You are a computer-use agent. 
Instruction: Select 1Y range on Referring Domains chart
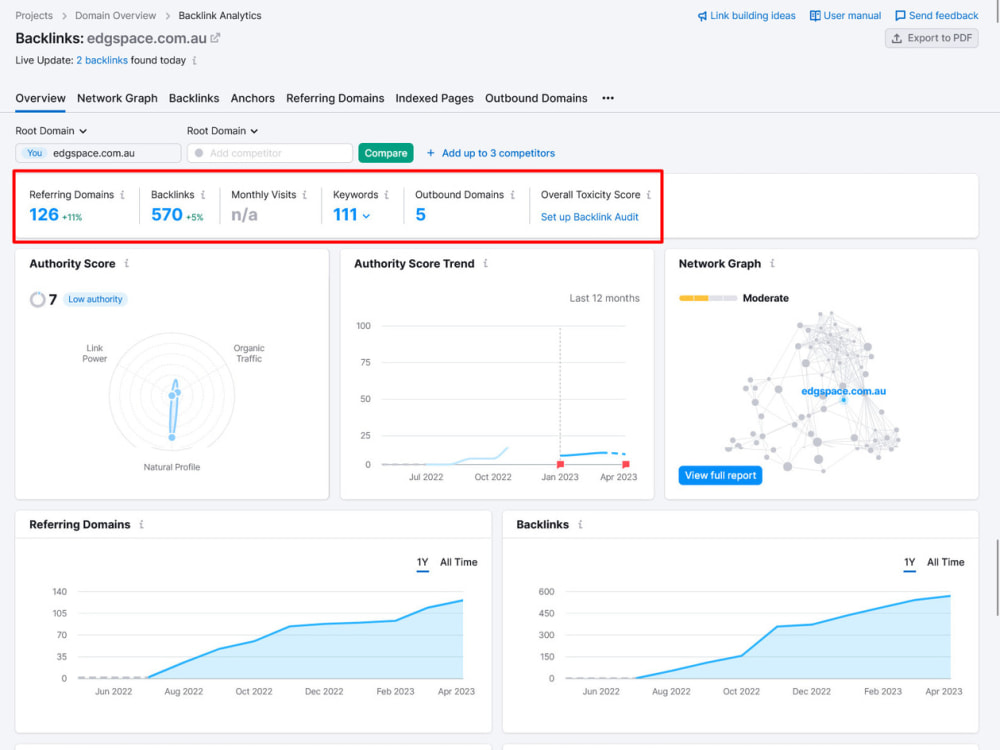click(x=422, y=562)
